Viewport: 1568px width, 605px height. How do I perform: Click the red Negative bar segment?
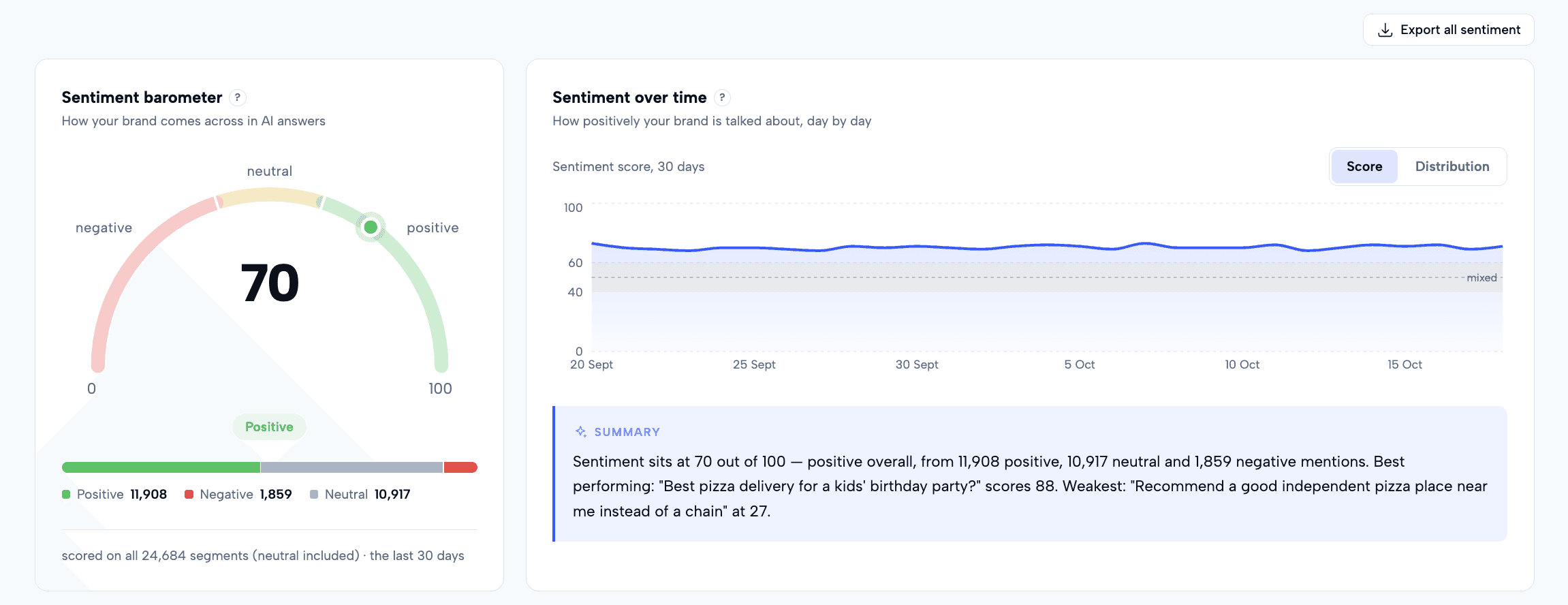click(x=460, y=467)
